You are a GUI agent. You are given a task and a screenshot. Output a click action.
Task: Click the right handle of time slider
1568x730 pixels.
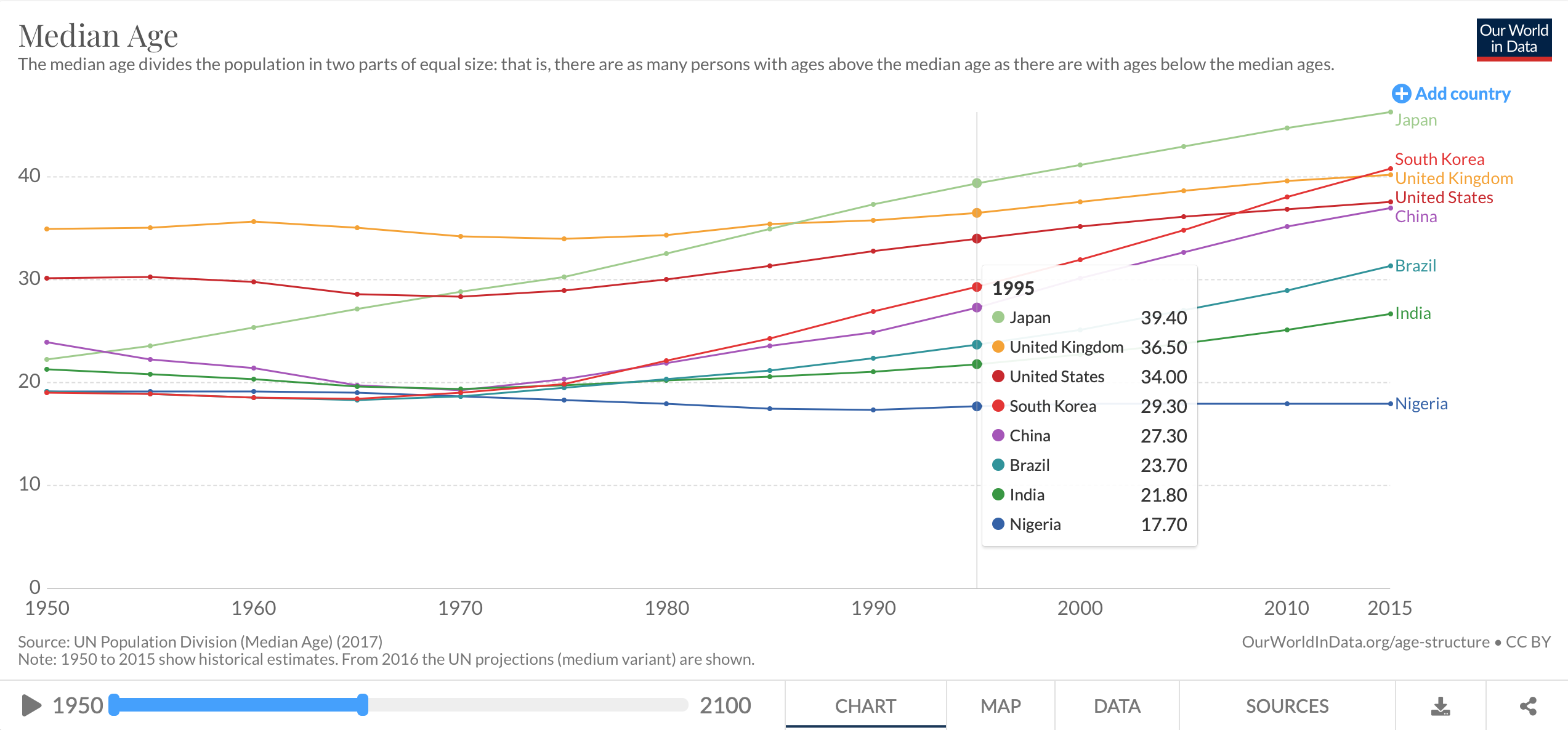click(x=363, y=705)
